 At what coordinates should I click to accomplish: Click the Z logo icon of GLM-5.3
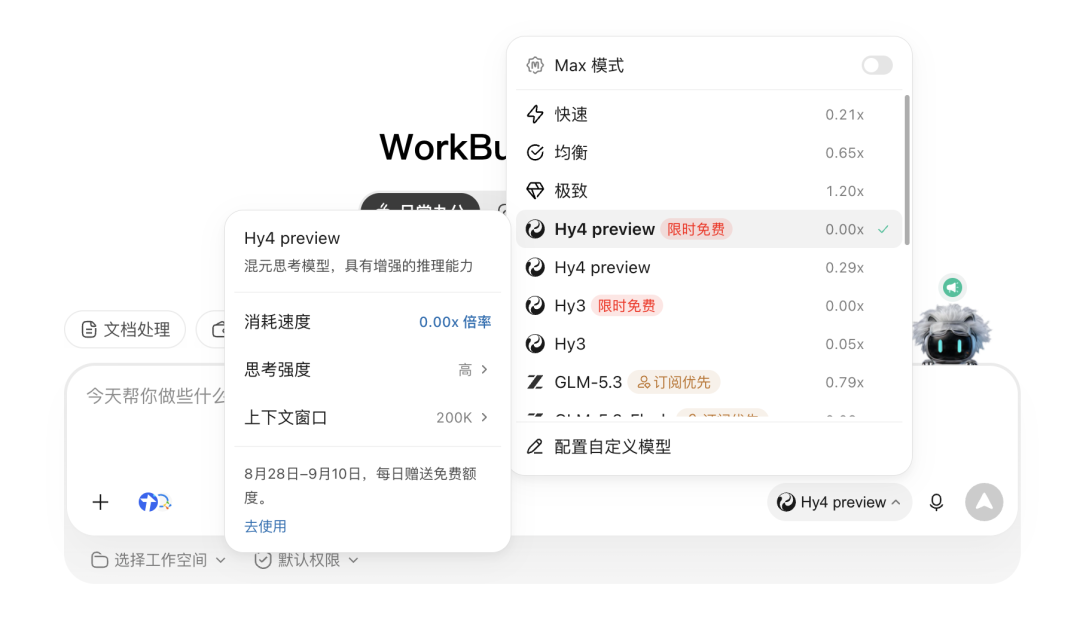(535, 382)
